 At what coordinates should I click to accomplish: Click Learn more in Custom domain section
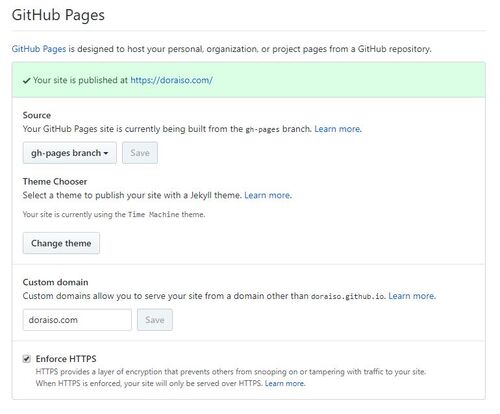[x=412, y=296]
